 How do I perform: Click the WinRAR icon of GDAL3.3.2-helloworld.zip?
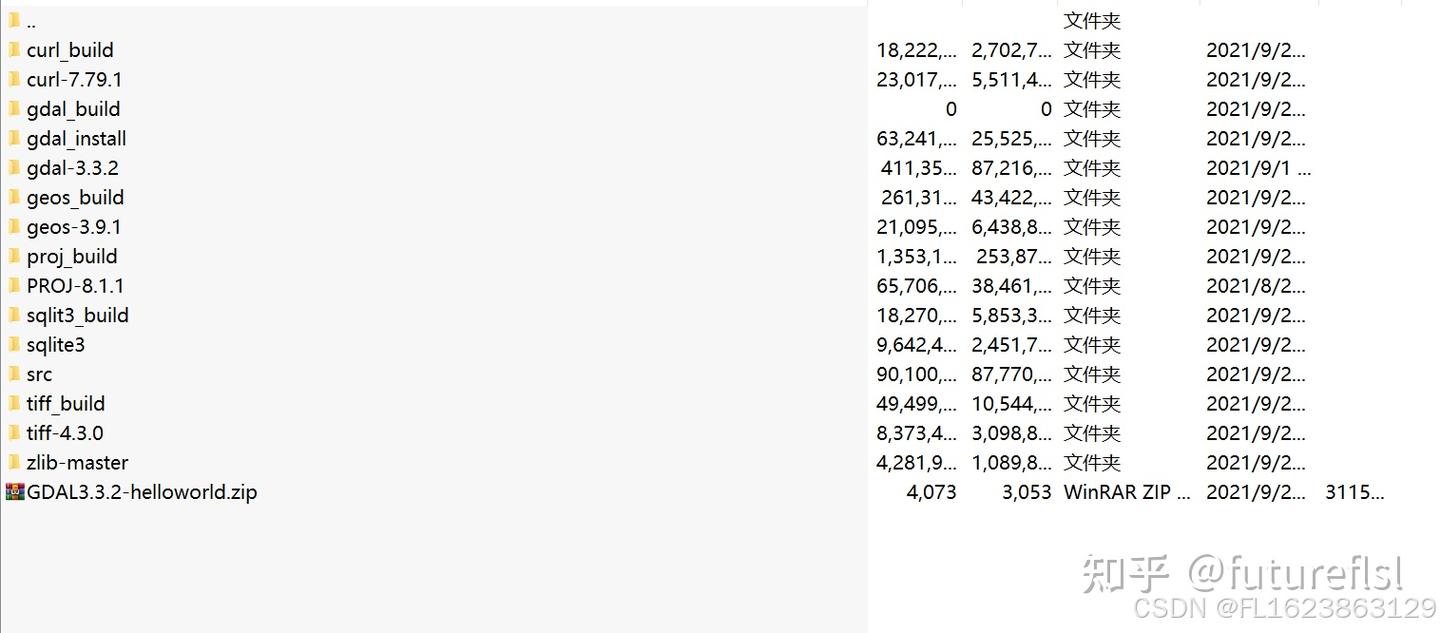(15, 492)
